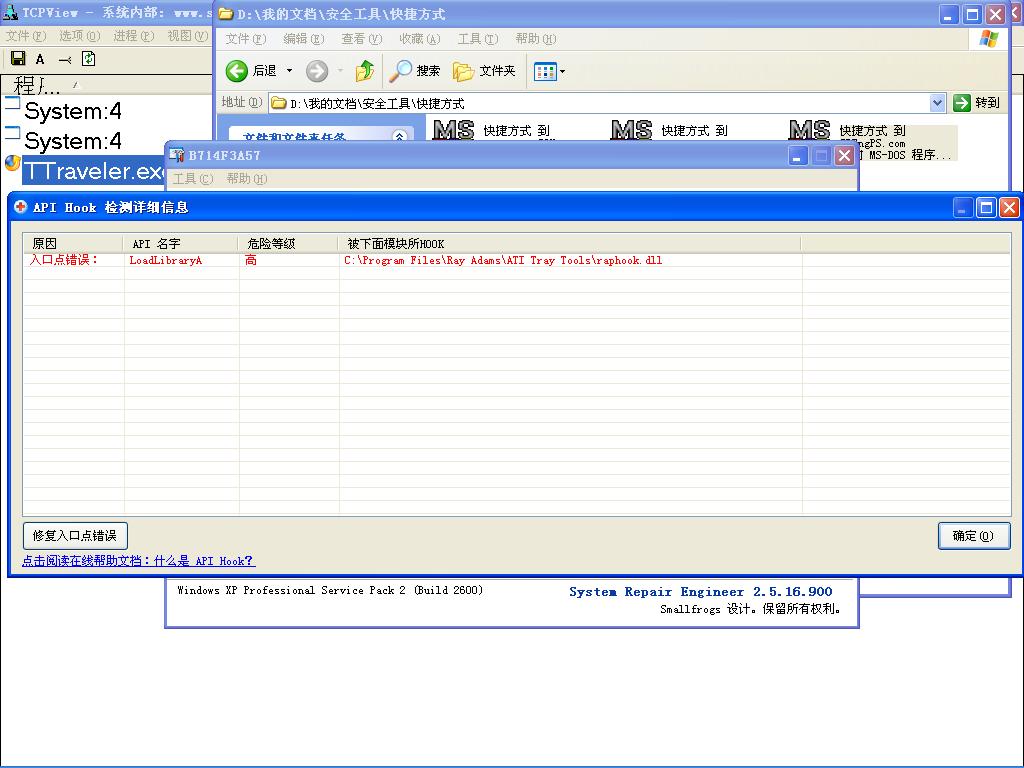This screenshot has height=768, width=1024.
Task: Click the TCPView save icon
Action: [17, 59]
